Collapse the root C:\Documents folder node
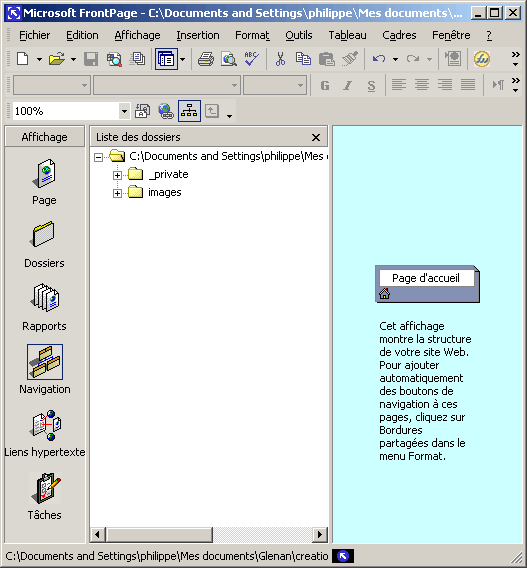527x568 pixels. tap(98, 157)
